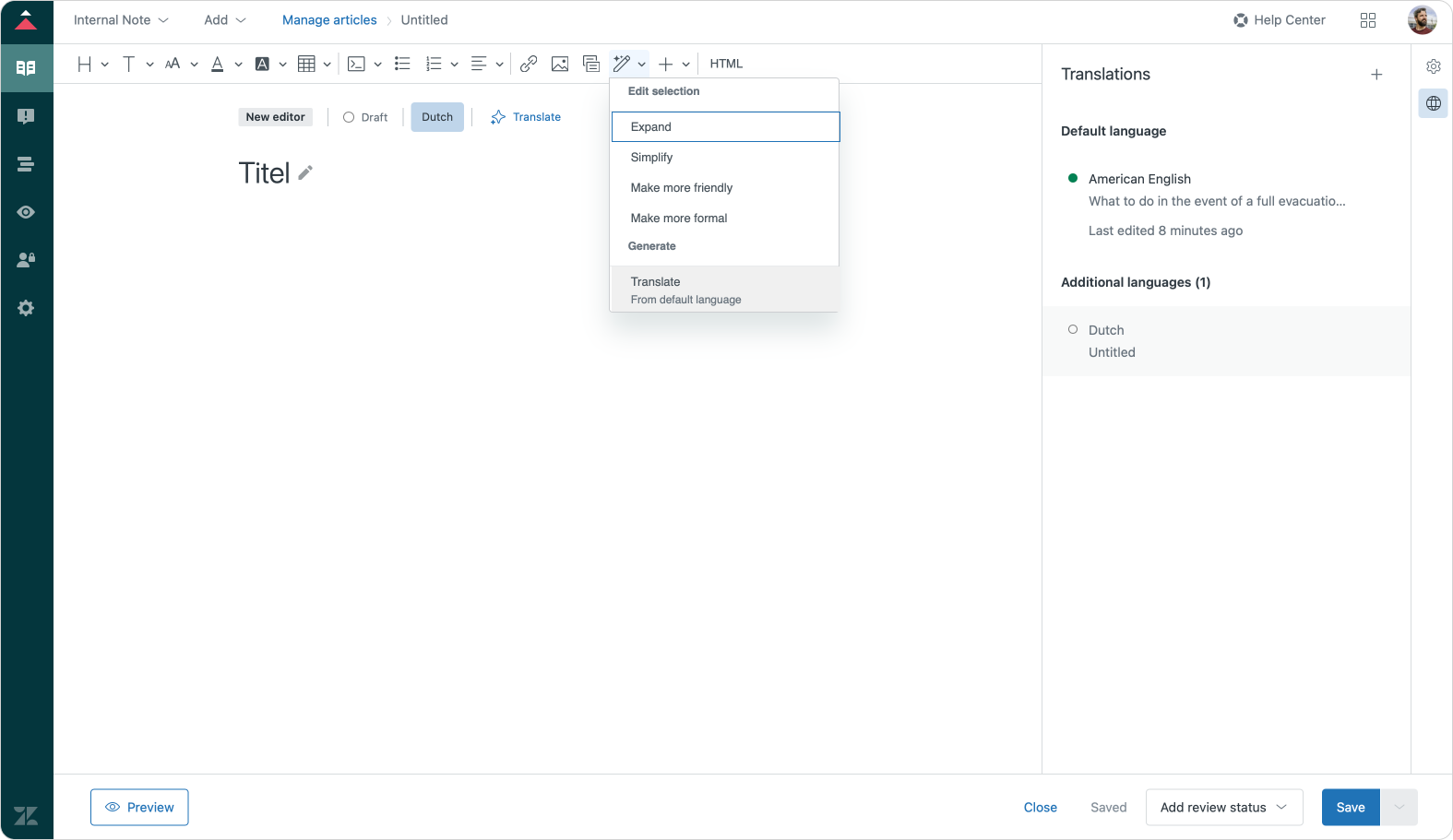Open article settings gear in right rail
Image resolution: width=1453 pixels, height=840 pixels.
1434,66
